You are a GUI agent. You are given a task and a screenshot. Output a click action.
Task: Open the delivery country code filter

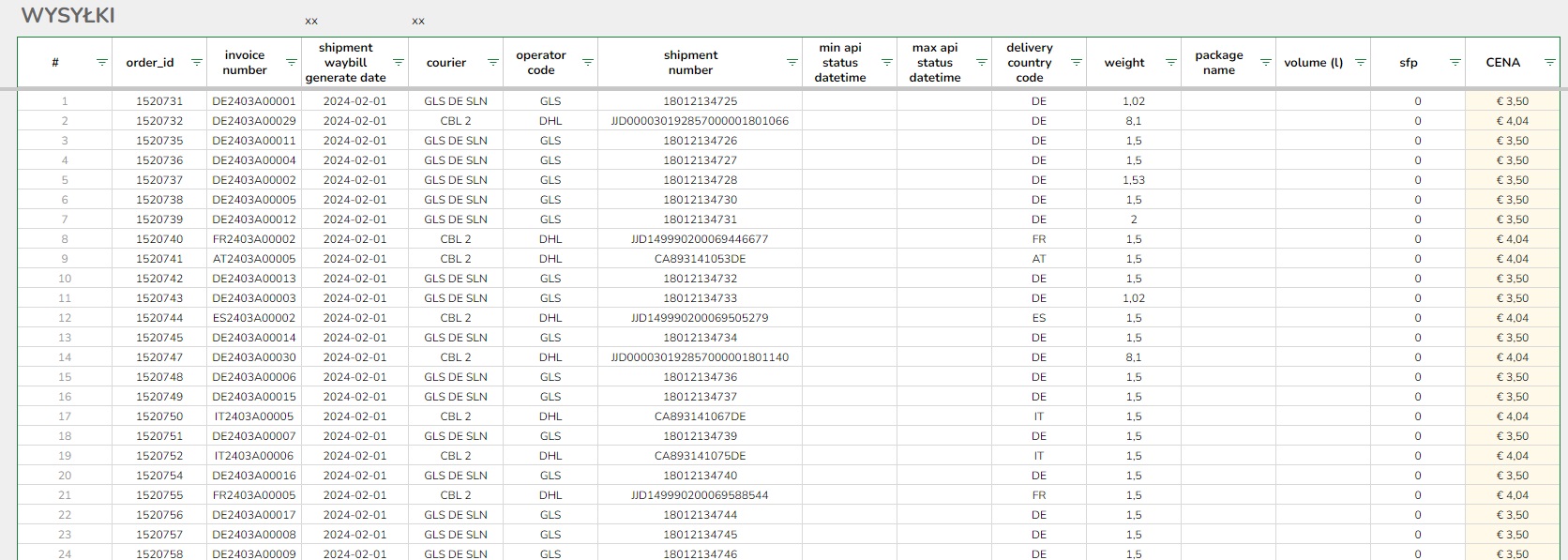(1076, 63)
